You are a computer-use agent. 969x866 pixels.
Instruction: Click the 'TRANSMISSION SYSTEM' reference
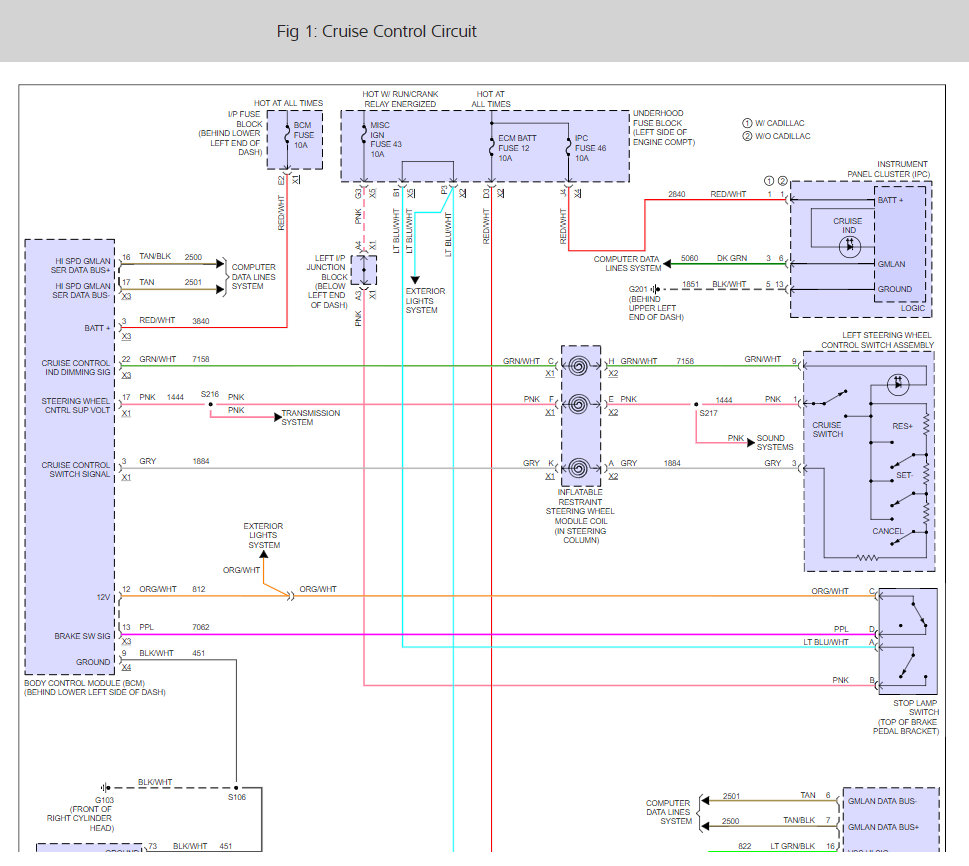[311, 417]
